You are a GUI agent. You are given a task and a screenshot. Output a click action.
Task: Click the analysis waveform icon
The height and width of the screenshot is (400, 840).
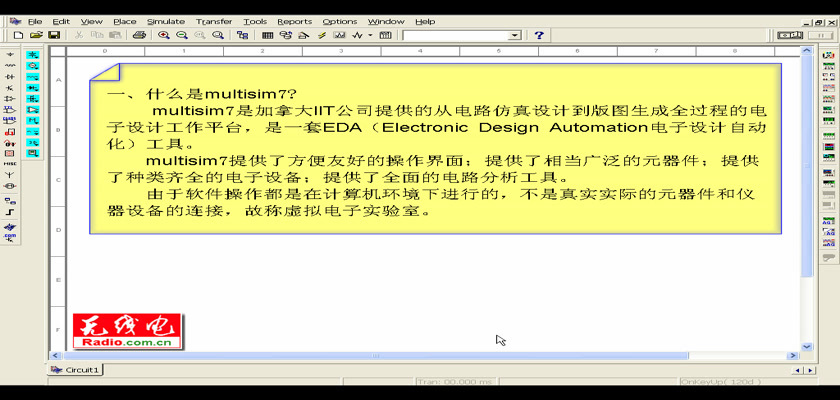(x=357, y=35)
